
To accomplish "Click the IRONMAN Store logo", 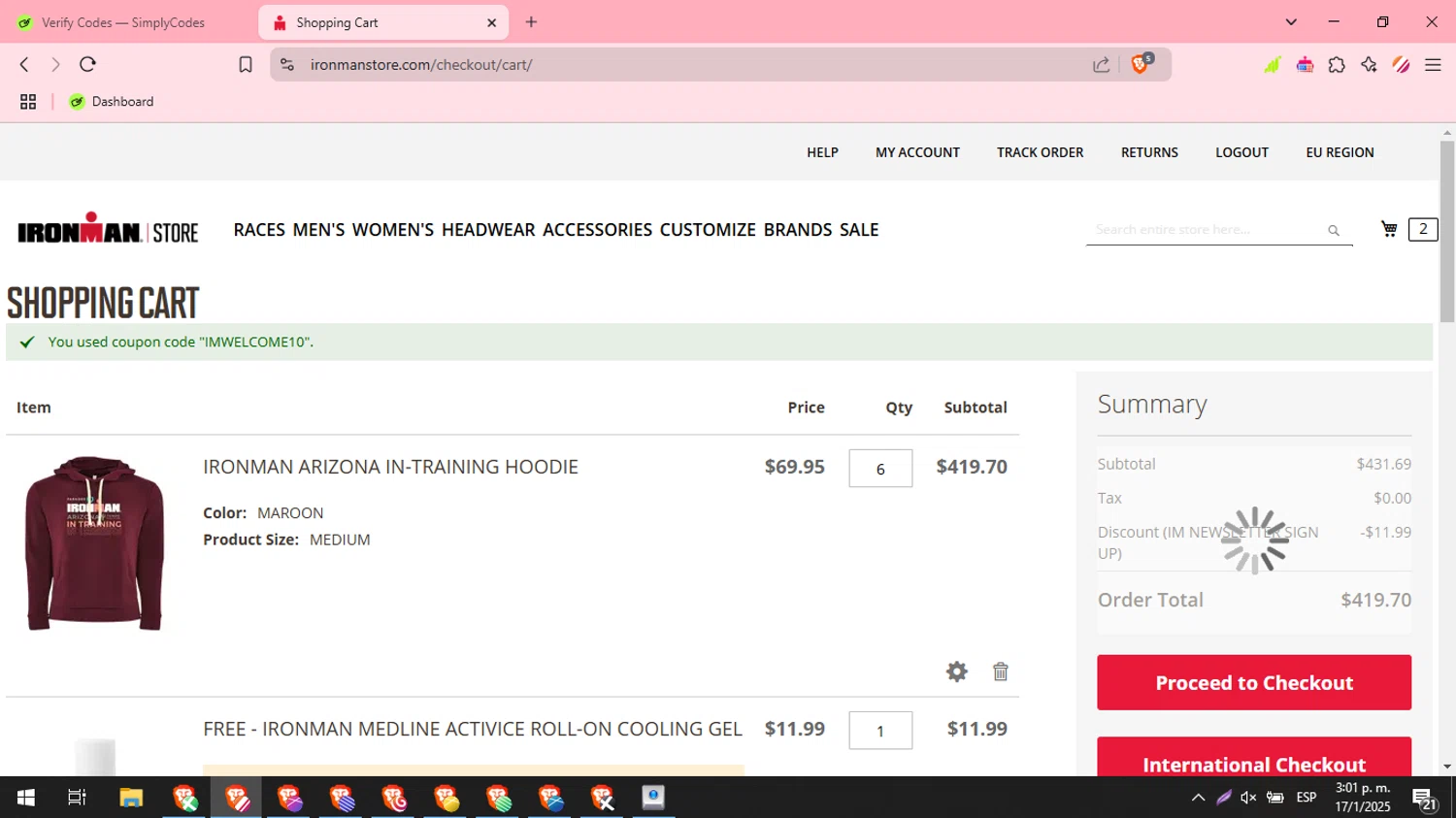I will pos(108,228).
